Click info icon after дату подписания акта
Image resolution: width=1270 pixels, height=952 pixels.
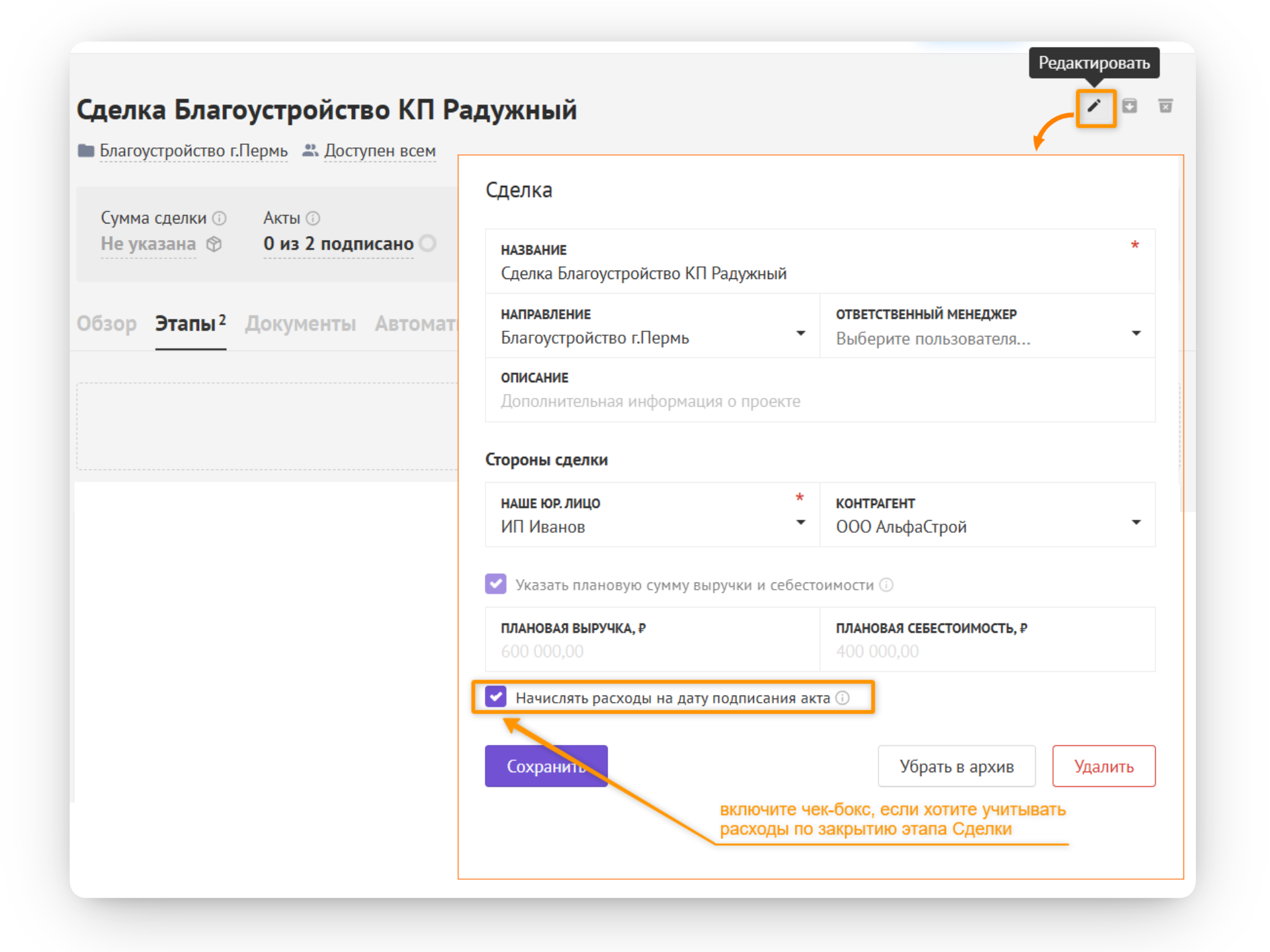842,698
